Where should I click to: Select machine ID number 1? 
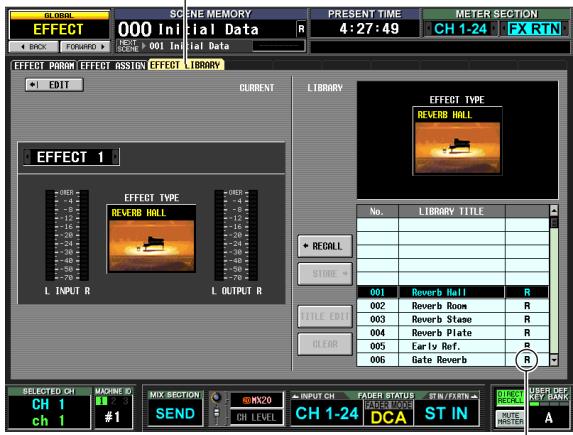point(101,401)
